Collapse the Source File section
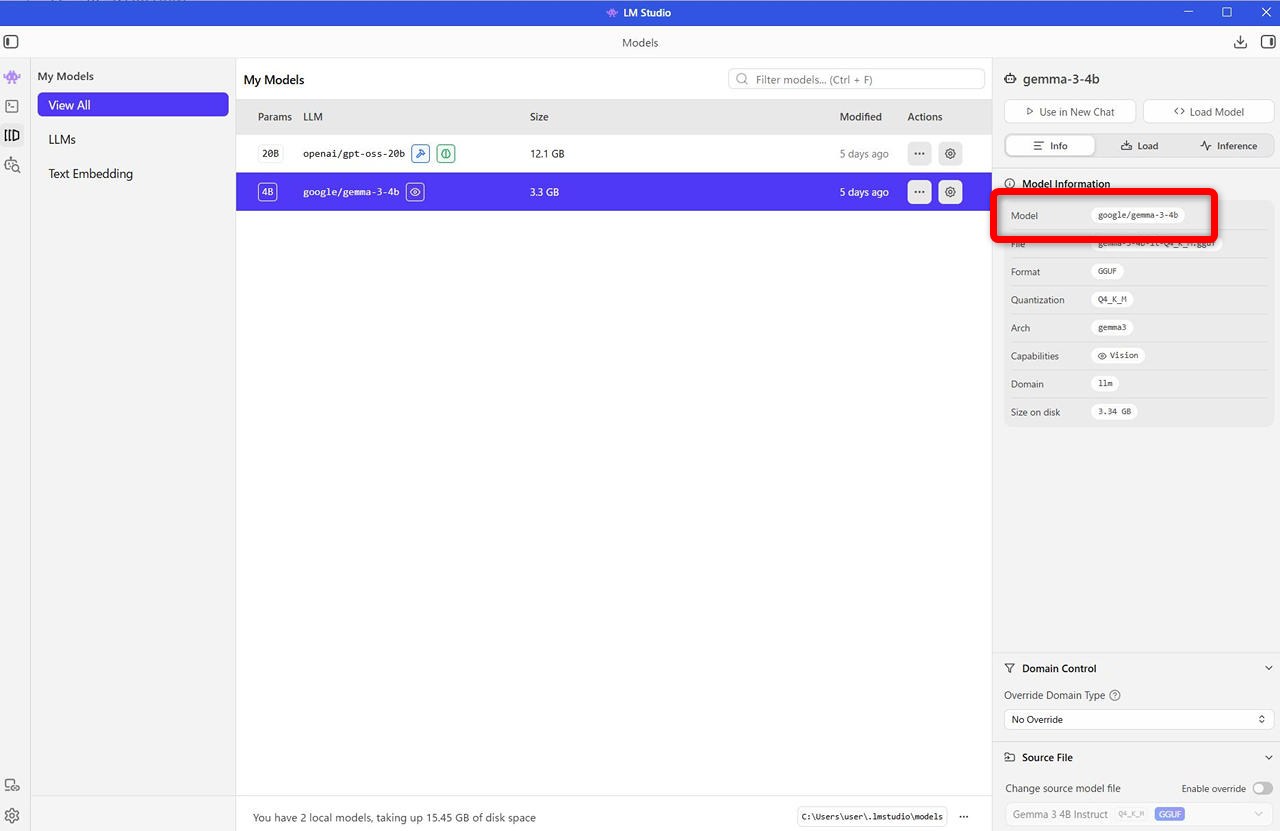This screenshot has height=831, width=1280. pos(1268,758)
